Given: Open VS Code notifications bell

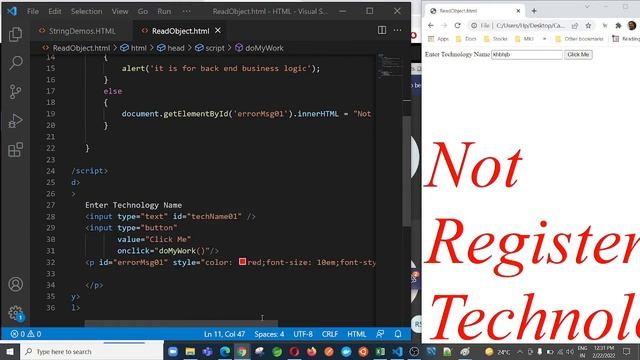Looking at the screenshot, I should 398,334.
